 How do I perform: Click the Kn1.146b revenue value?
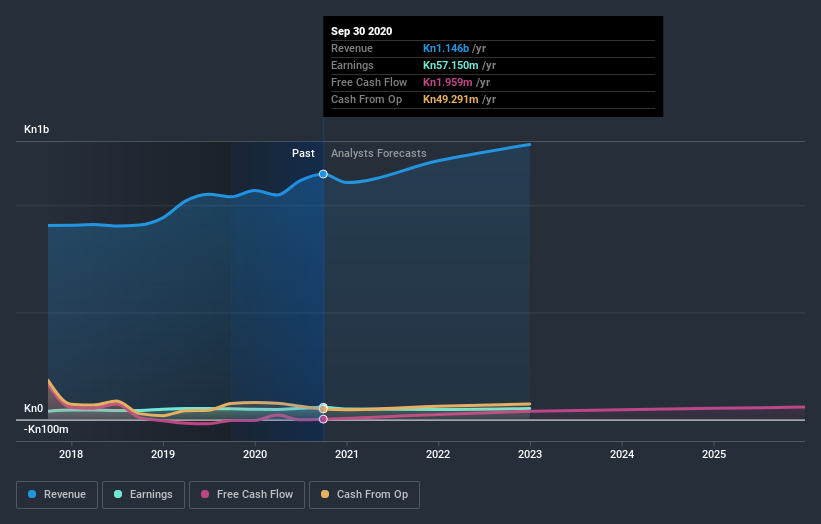[x=446, y=48]
